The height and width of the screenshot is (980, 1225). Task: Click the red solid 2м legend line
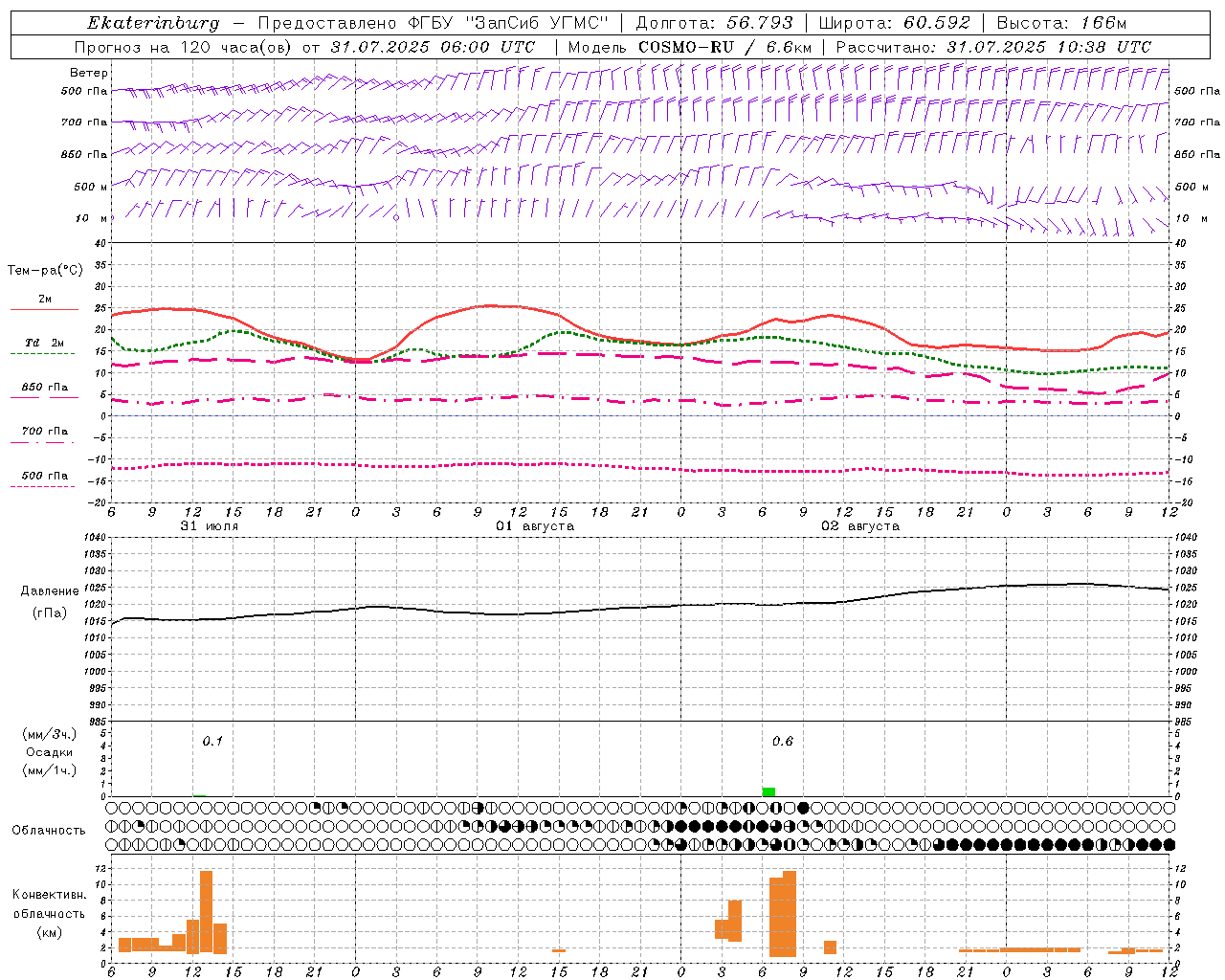click(44, 310)
